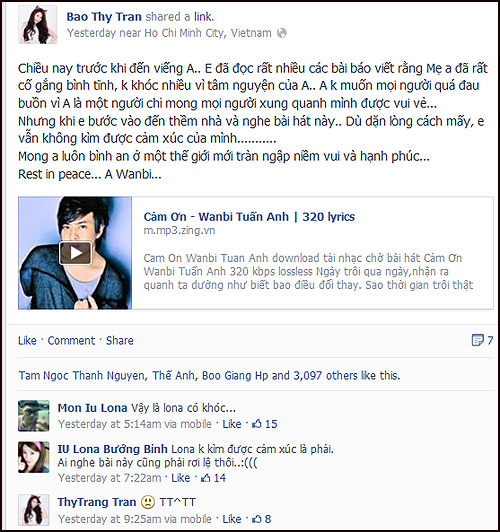Open ThyTrang Tran commenter name link
This screenshot has width=500, height=532.
[97, 502]
